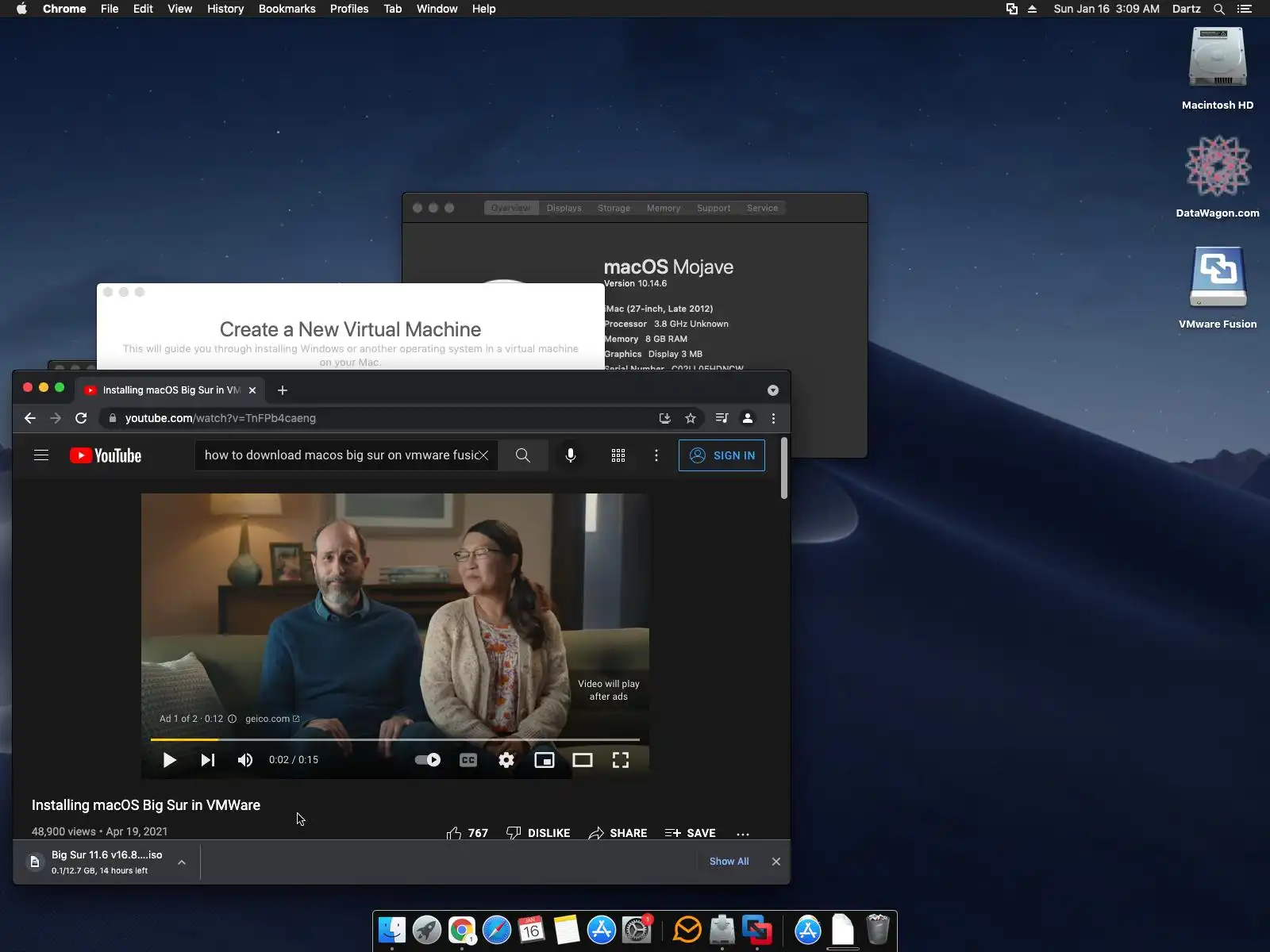Install the app from the address bar
1270x952 pixels.
click(665, 418)
